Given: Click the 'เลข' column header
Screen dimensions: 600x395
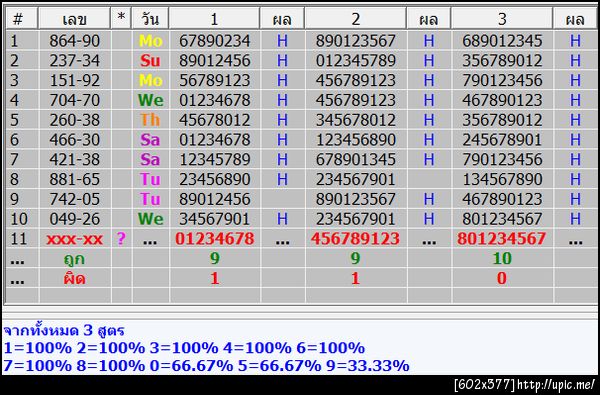Looking at the screenshot, I should click(75, 18).
